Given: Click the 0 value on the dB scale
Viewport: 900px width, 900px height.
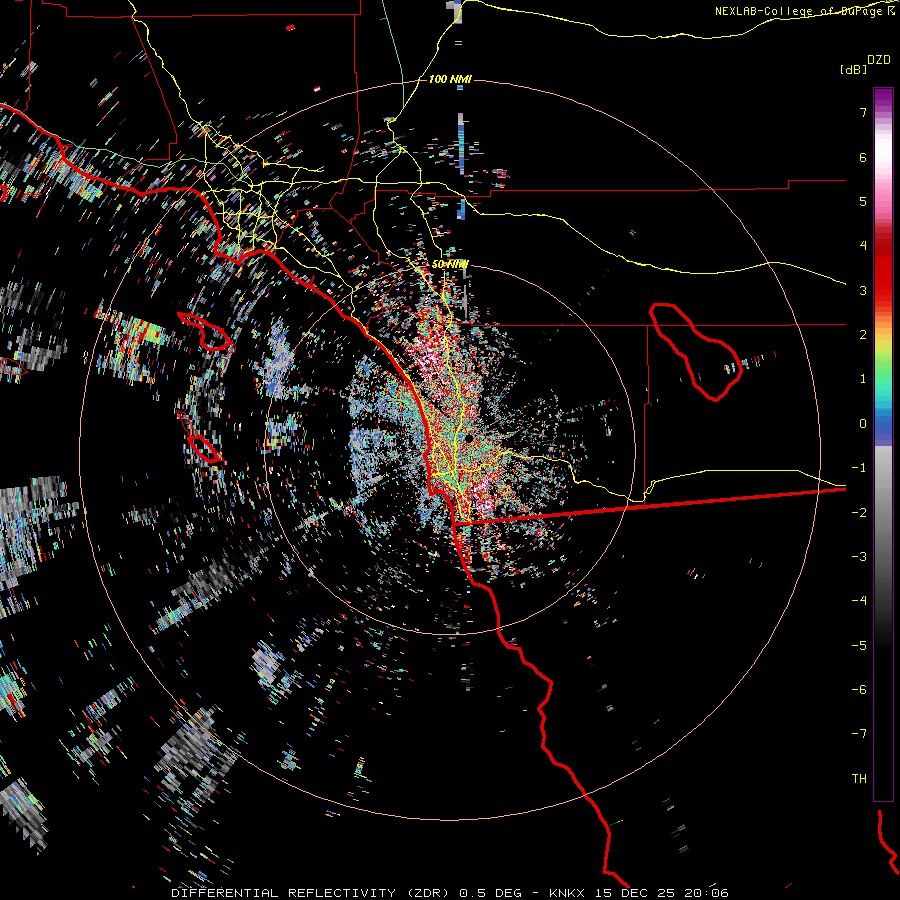Looking at the screenshot, I should pyautogui.click(x=863, y=424).
